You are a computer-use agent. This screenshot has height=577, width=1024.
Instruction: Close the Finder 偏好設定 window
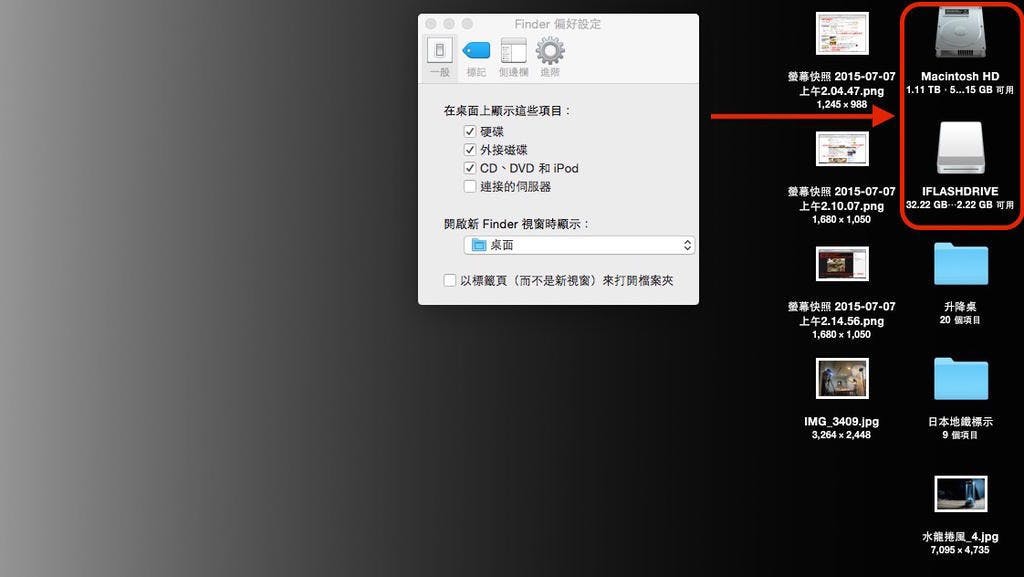tap(431, 23)
